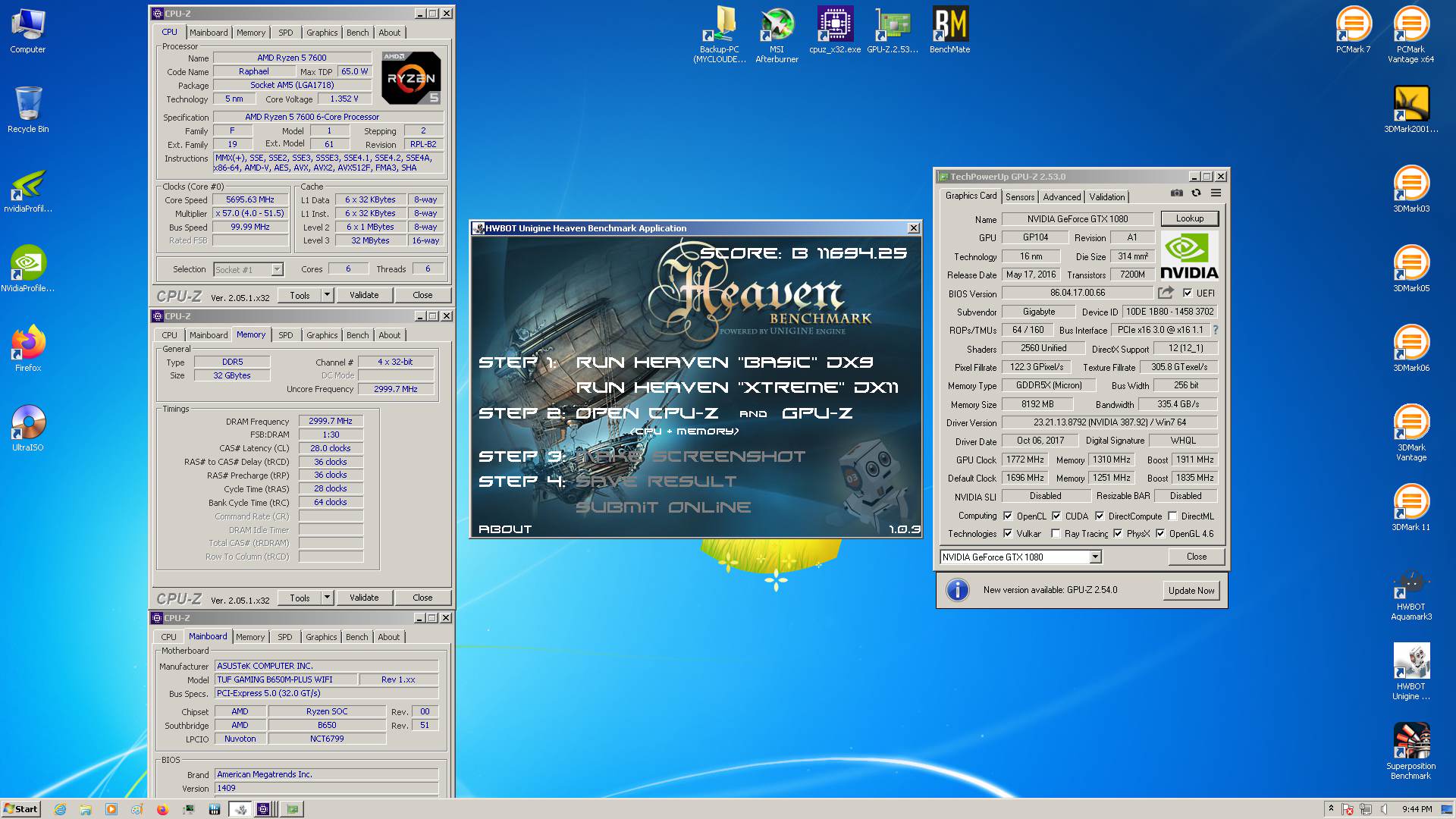The width and height of the screenshot is (1456, 819).
Task: Select the 3DMark 11 desktop icon
Action: [x=1410, y=508]
